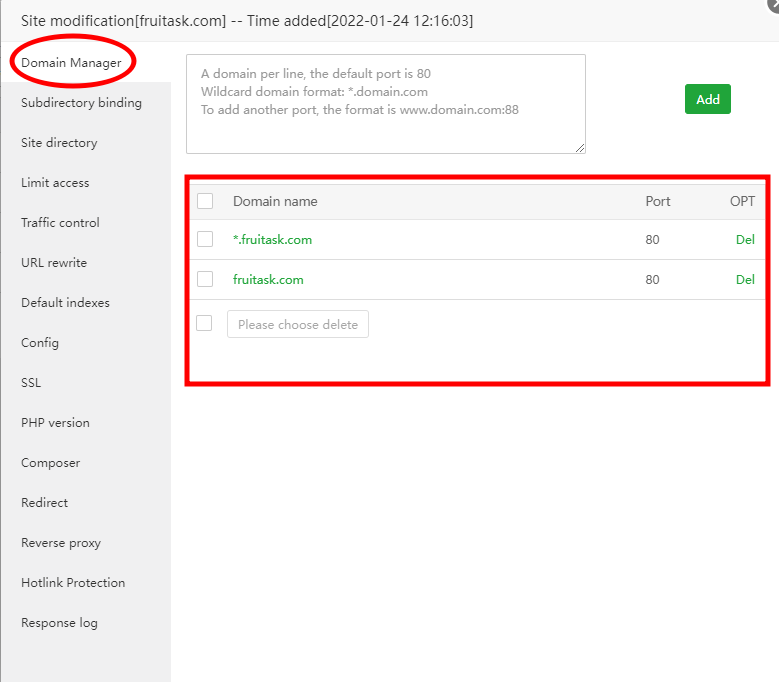Open the Domain Manager tab
The width and height of the screenshot is (779, 682).
click(71, 63)
